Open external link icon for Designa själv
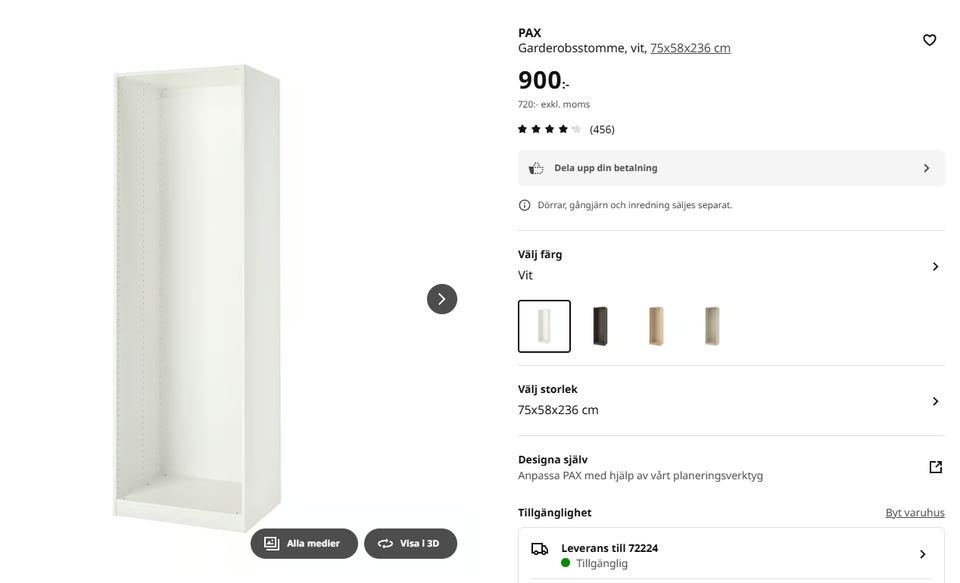960x583 pixels. click(x=935, y=467)
